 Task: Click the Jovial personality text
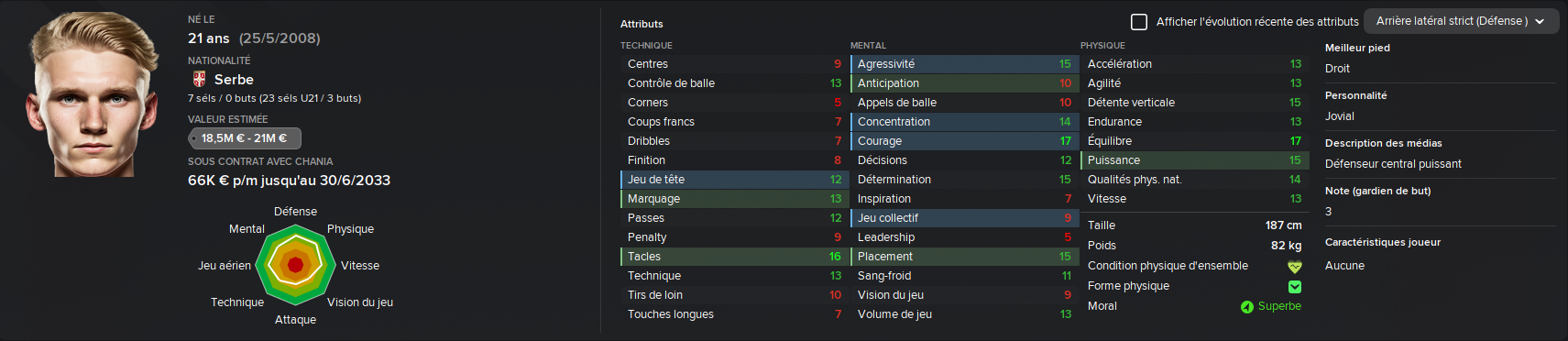tap(1339, 116)
